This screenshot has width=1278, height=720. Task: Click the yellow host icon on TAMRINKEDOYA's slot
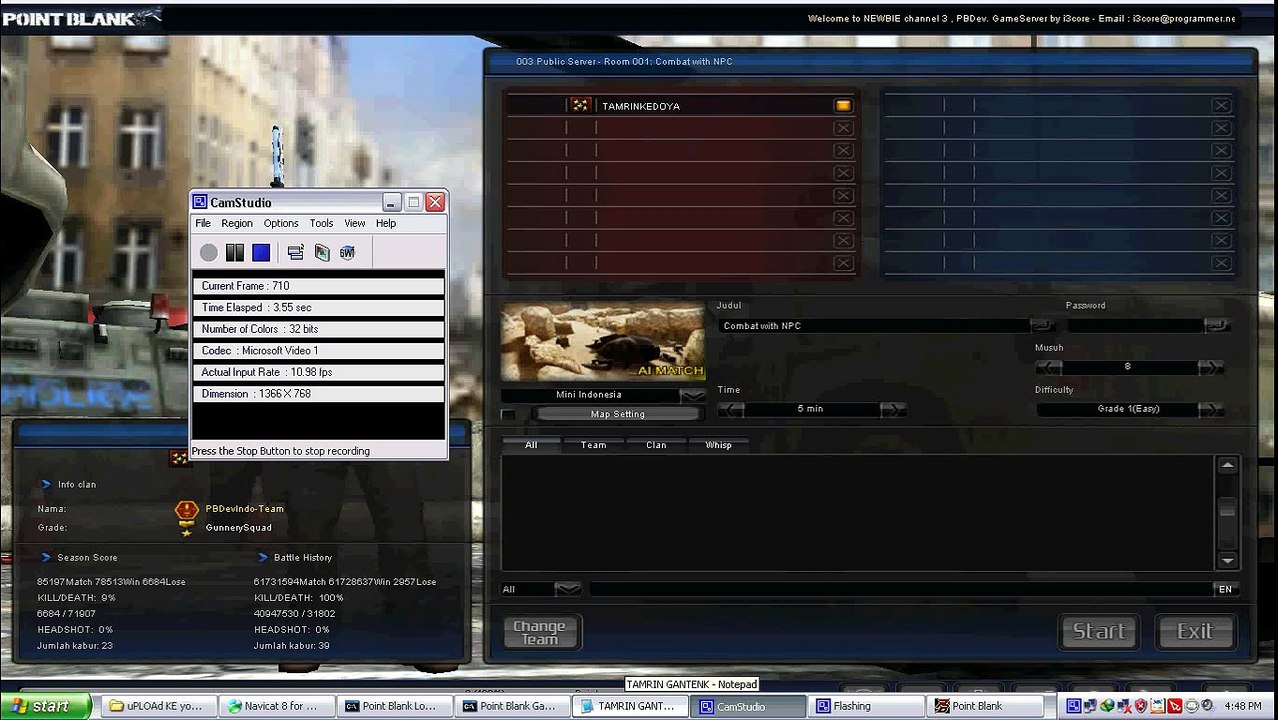point(843,105)
